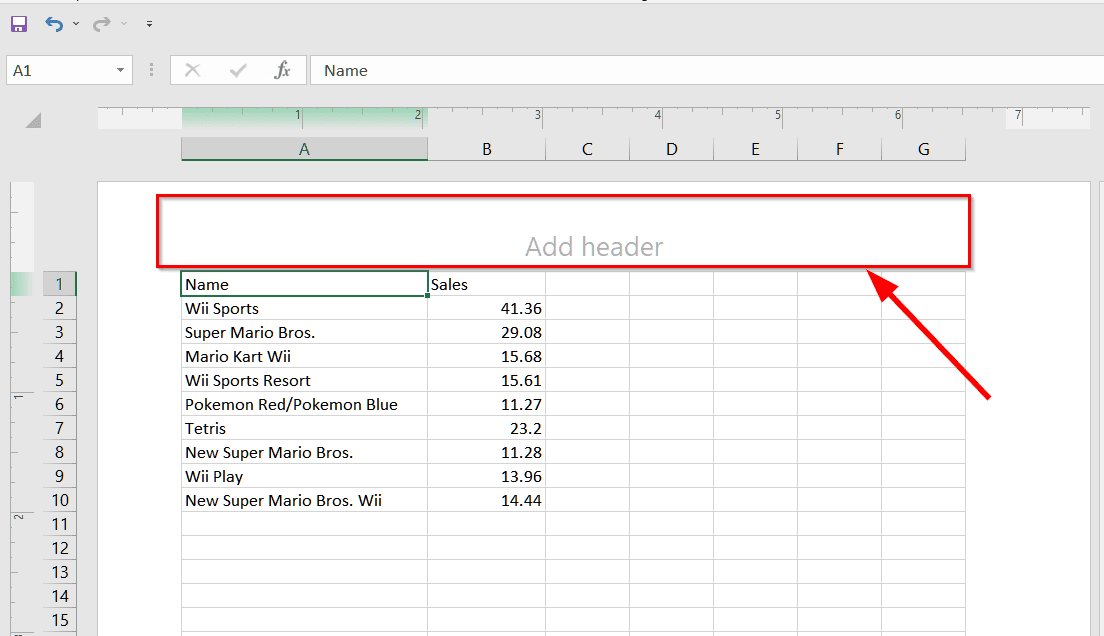Click the Insert Function fx icon
The image size is (1104, 636).
click(283, 70)
